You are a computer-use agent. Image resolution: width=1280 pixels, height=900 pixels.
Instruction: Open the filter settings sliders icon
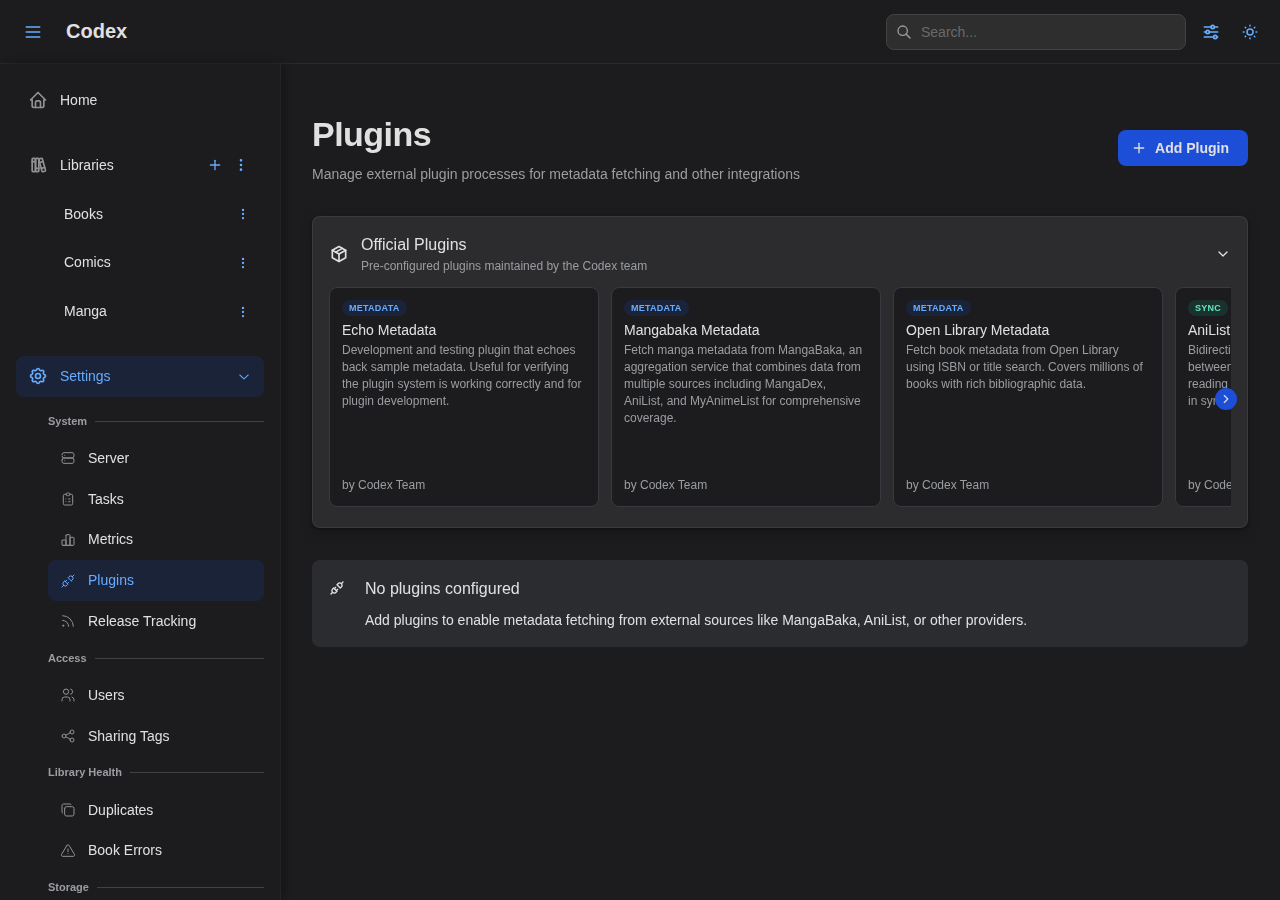(x=1211, y=32)
